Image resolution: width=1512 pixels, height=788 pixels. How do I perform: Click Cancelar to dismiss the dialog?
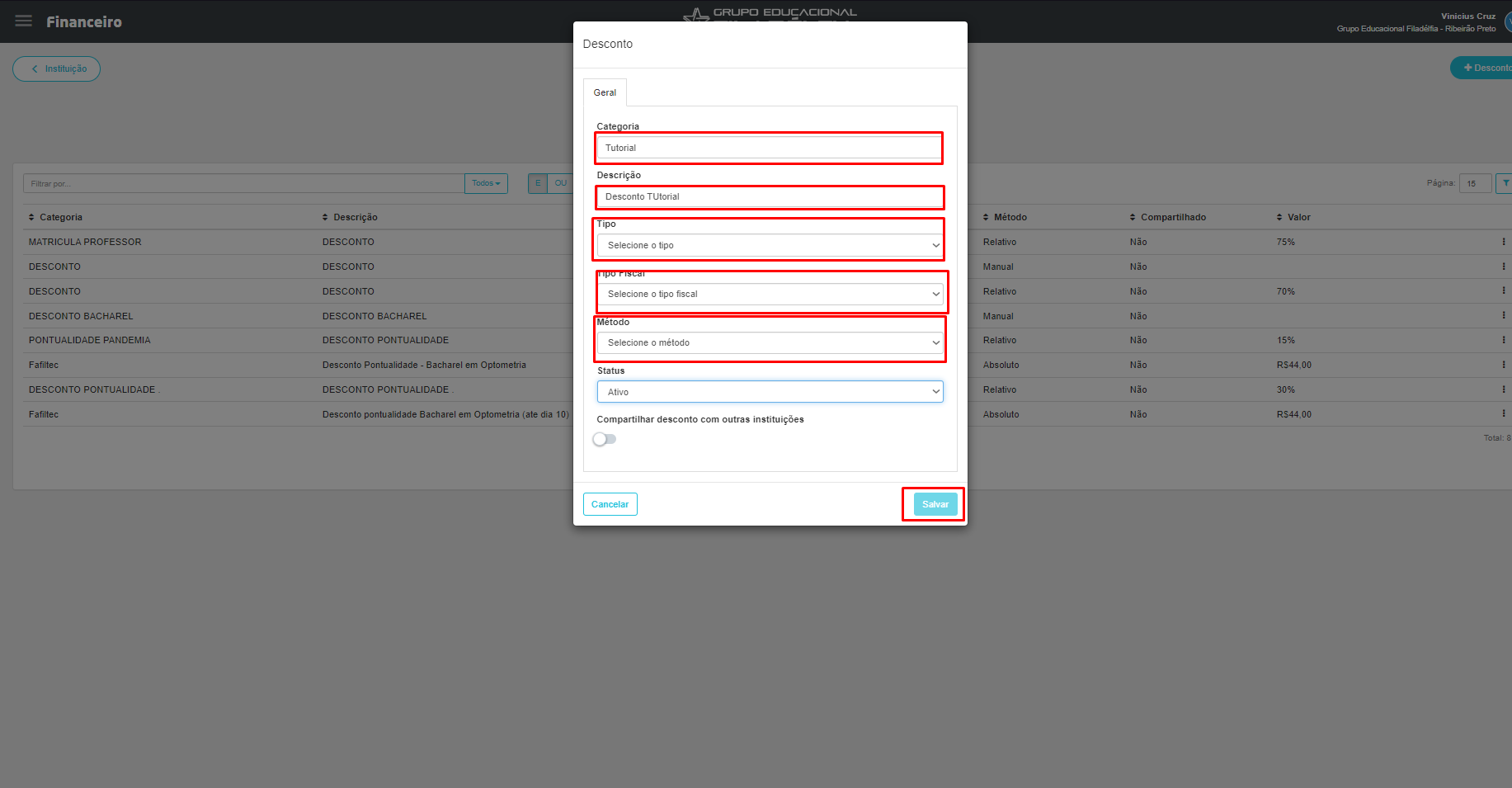click(x=610, y=504)
